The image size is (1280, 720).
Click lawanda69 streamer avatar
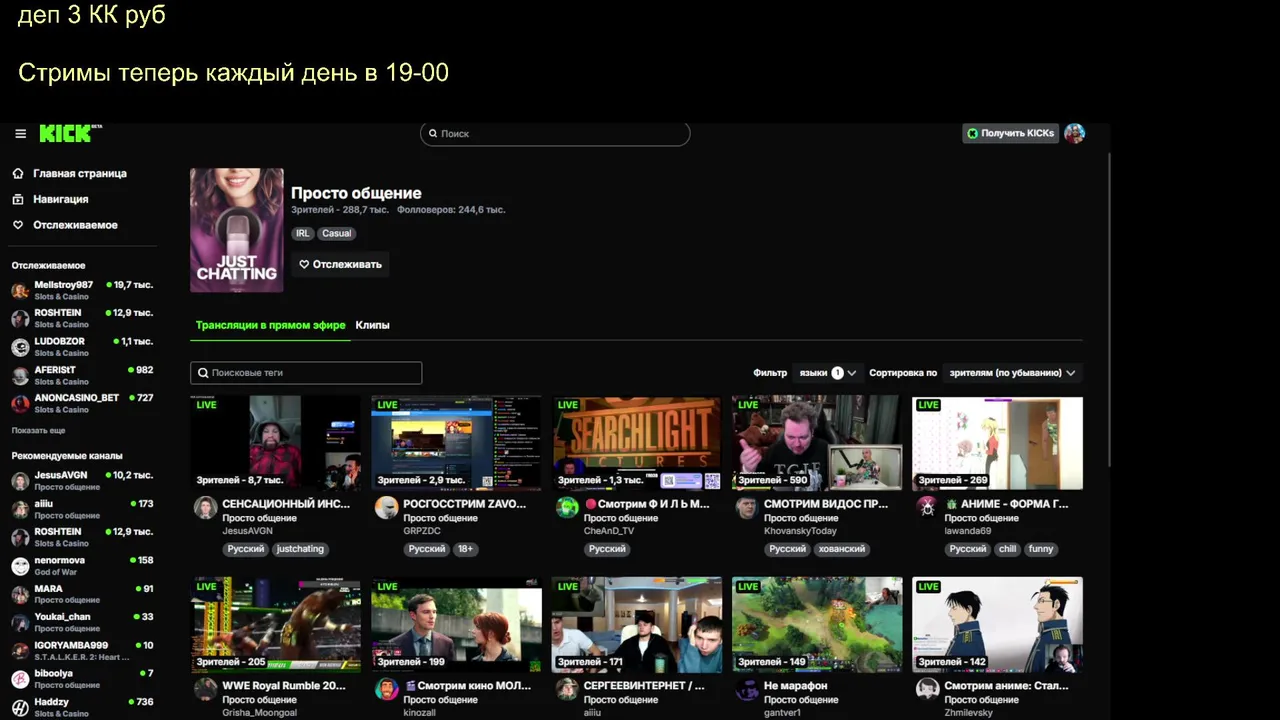[x=928, y=507]
